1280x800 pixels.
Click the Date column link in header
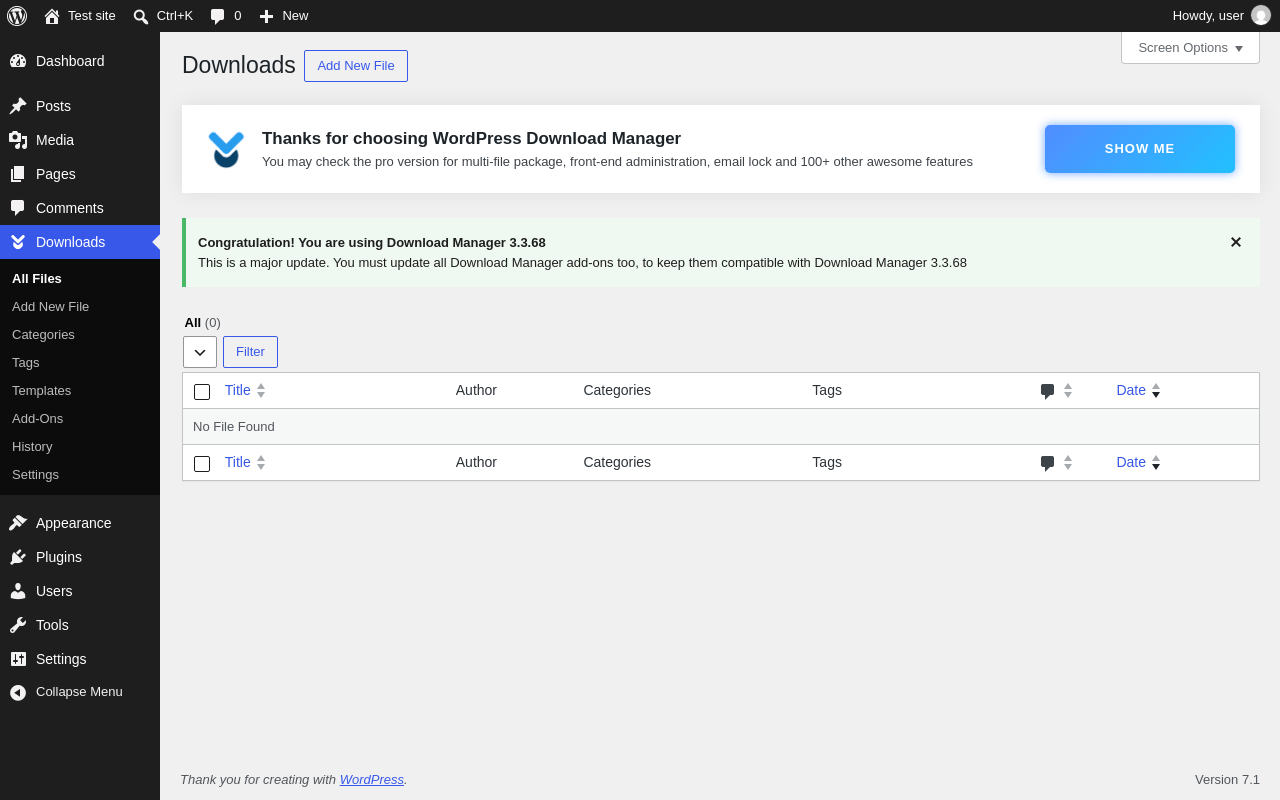[x=1131, y=391]
